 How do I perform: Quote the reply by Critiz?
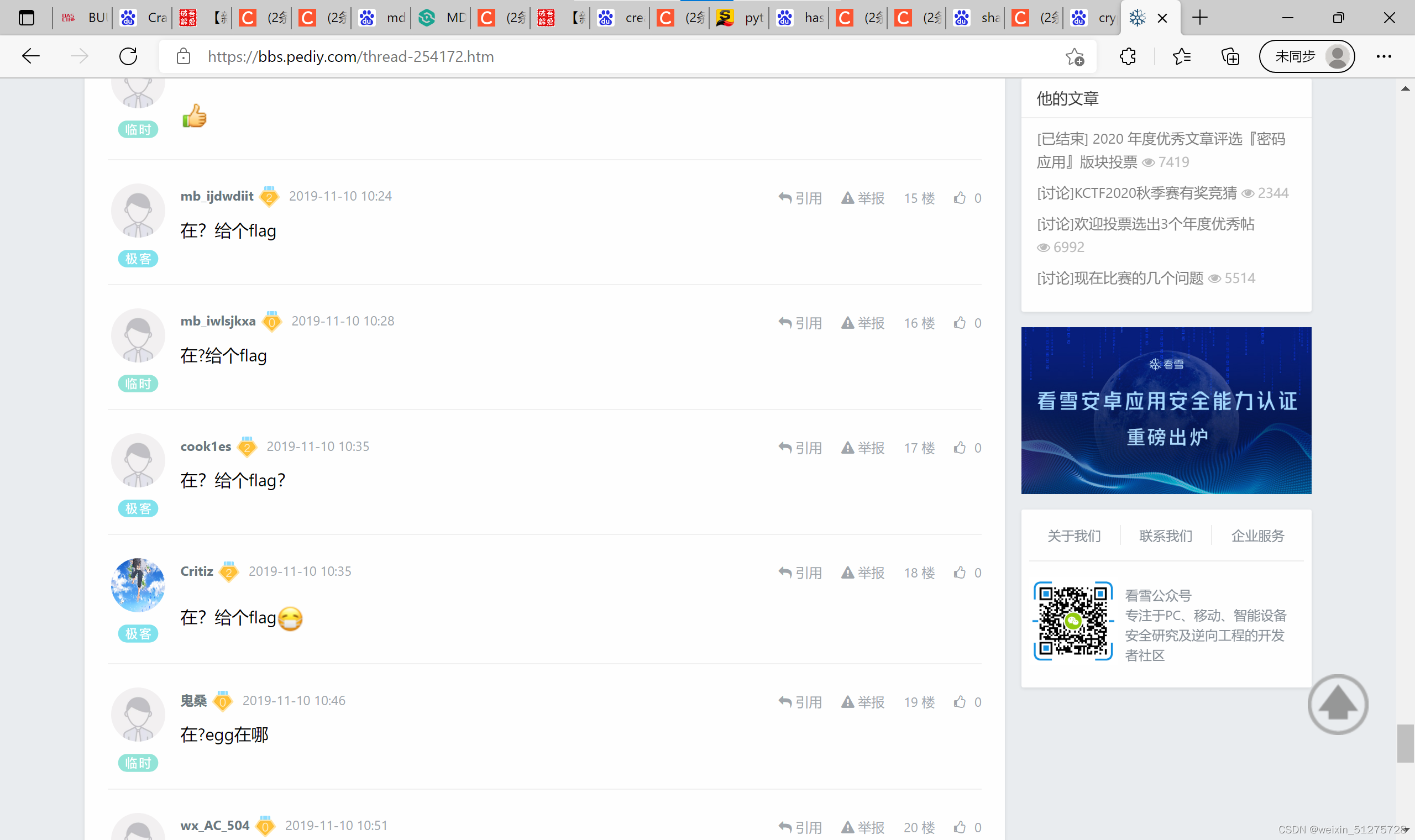[x=800, y=573]
